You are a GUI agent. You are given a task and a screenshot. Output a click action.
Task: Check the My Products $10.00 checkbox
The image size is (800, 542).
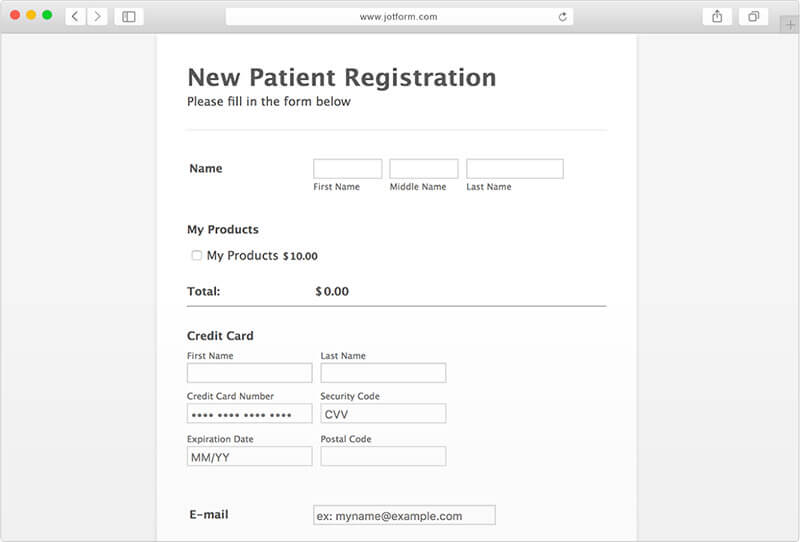click(x=197, y=256)
